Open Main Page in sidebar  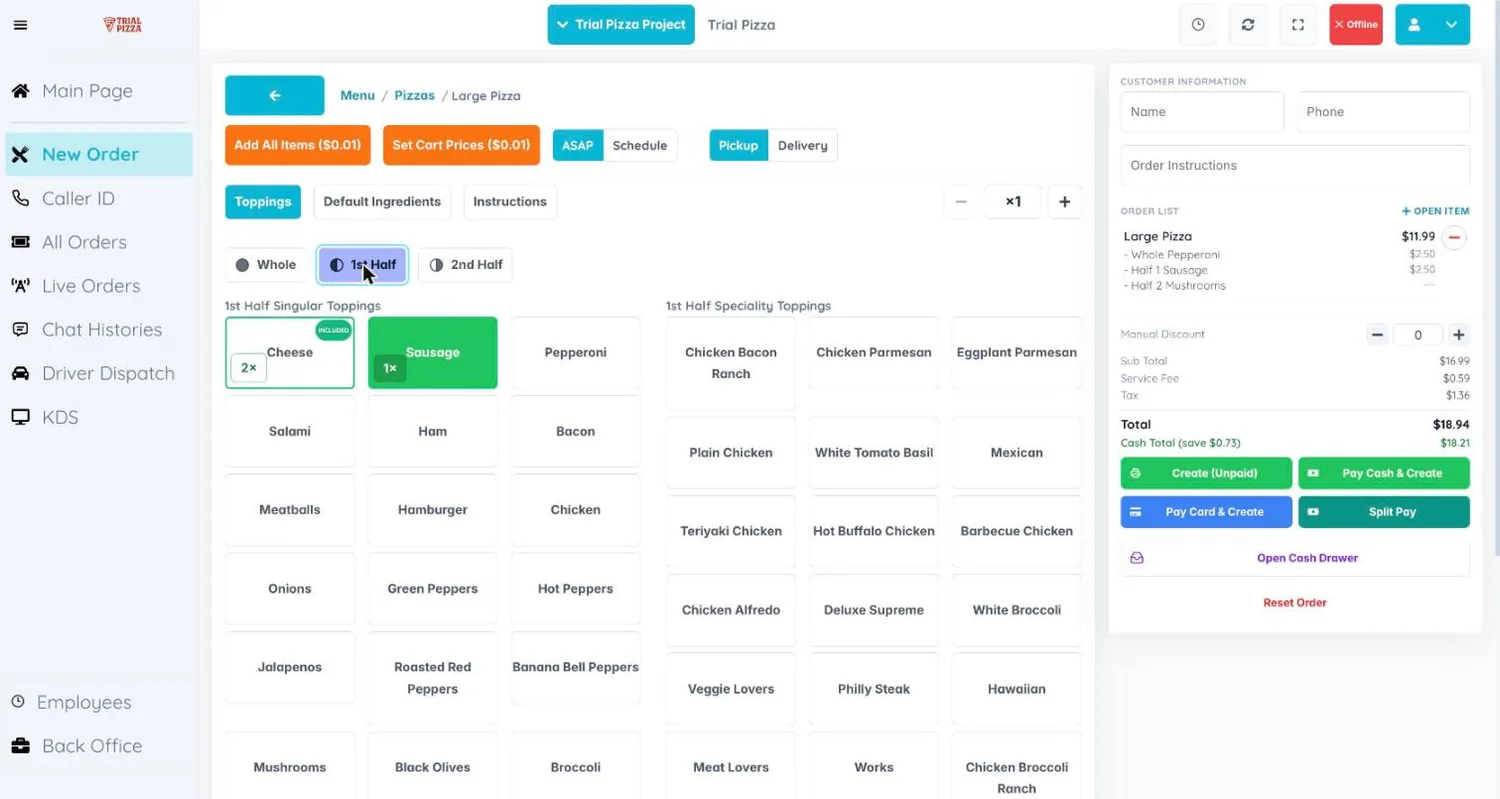click(97, 91)
